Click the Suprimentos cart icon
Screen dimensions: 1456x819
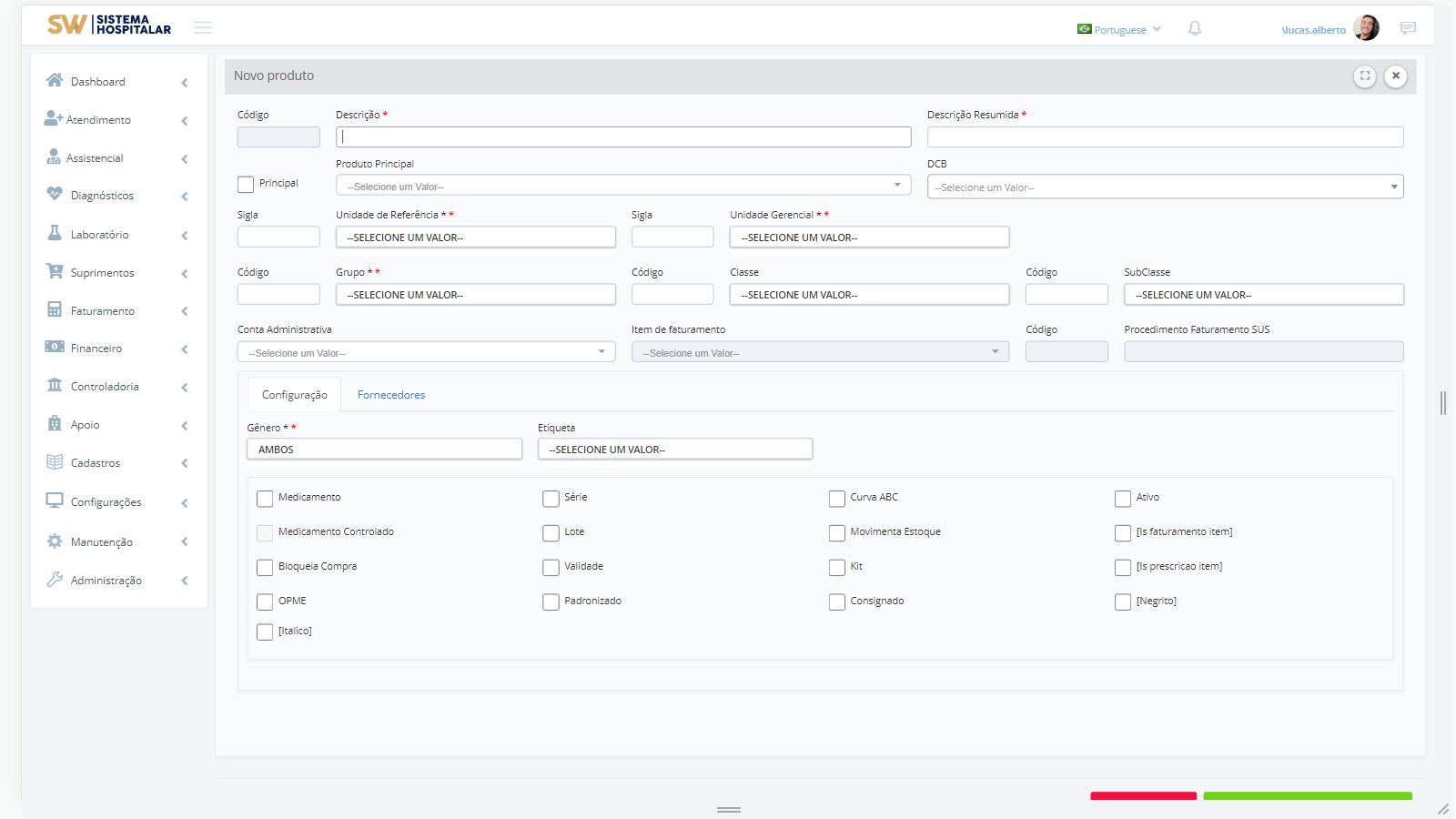tap(55, 272)
